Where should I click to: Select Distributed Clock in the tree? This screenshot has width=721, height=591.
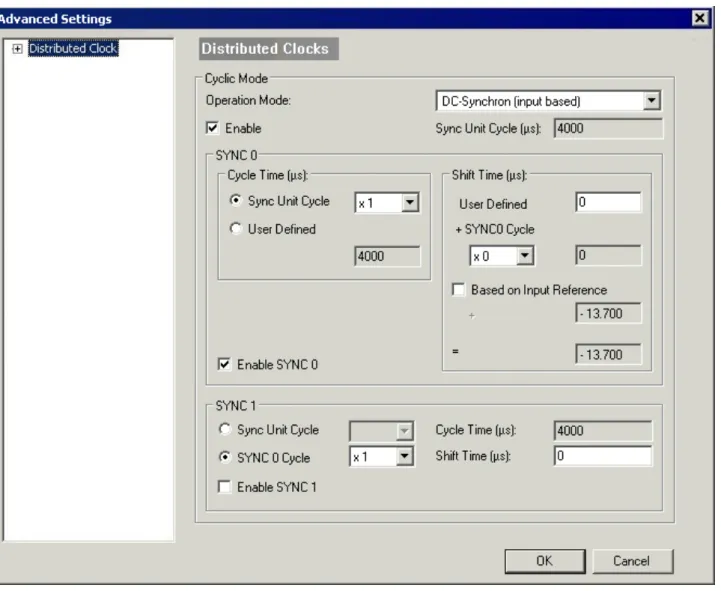click(x=73, y=48)
